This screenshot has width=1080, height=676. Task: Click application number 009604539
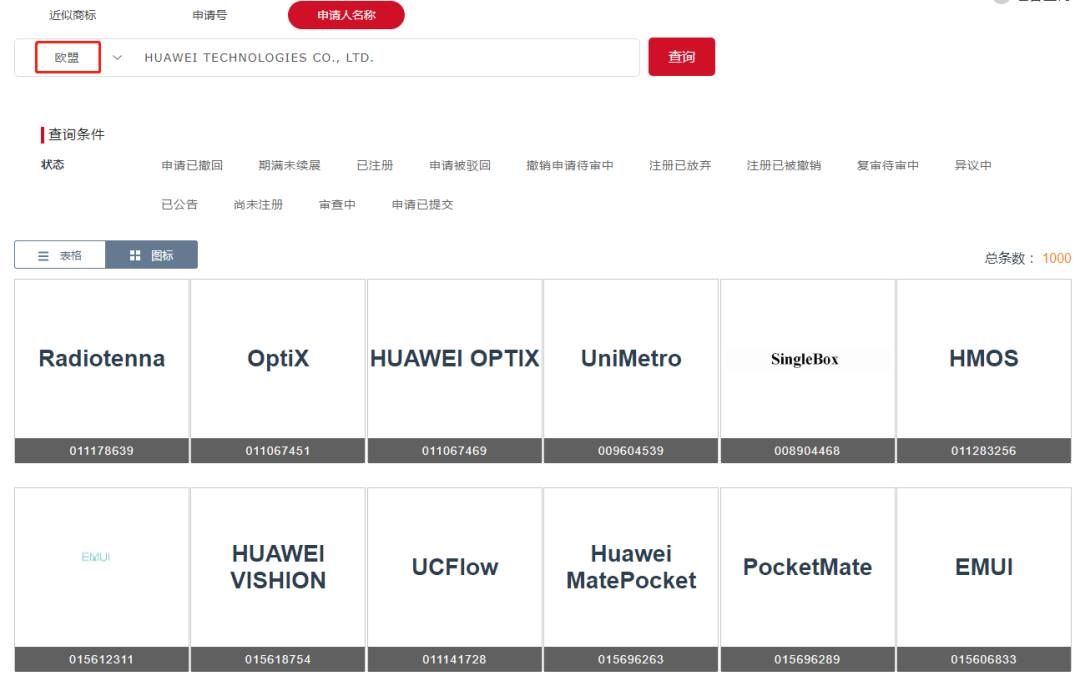[631, 451]
